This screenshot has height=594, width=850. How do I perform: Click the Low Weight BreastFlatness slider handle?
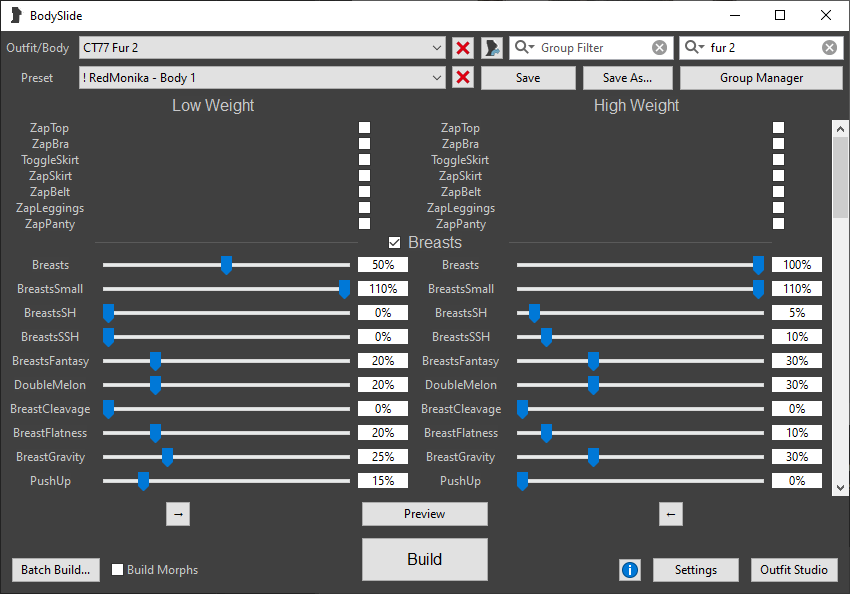click(x=156, y=432)
